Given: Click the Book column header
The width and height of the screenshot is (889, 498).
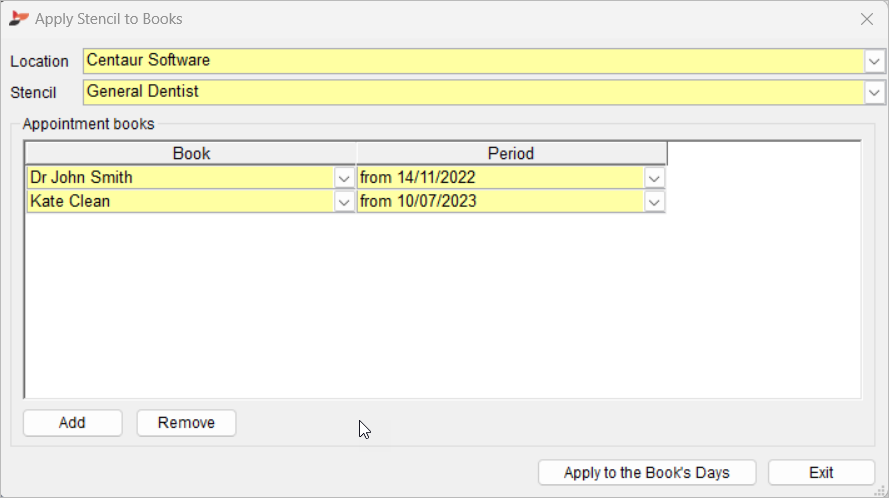Looking at the screenshot, I should click(x=191, y=154).
